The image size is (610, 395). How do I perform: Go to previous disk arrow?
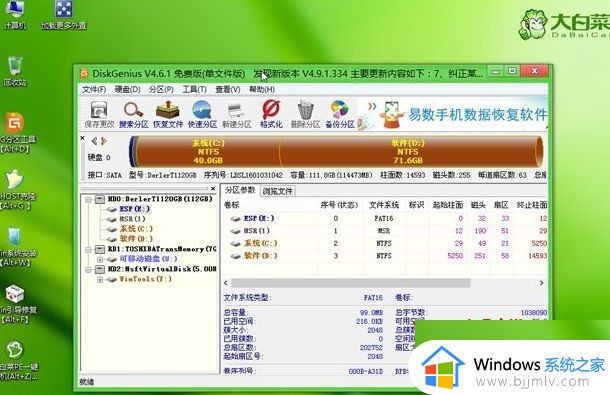tap(94, 141)
